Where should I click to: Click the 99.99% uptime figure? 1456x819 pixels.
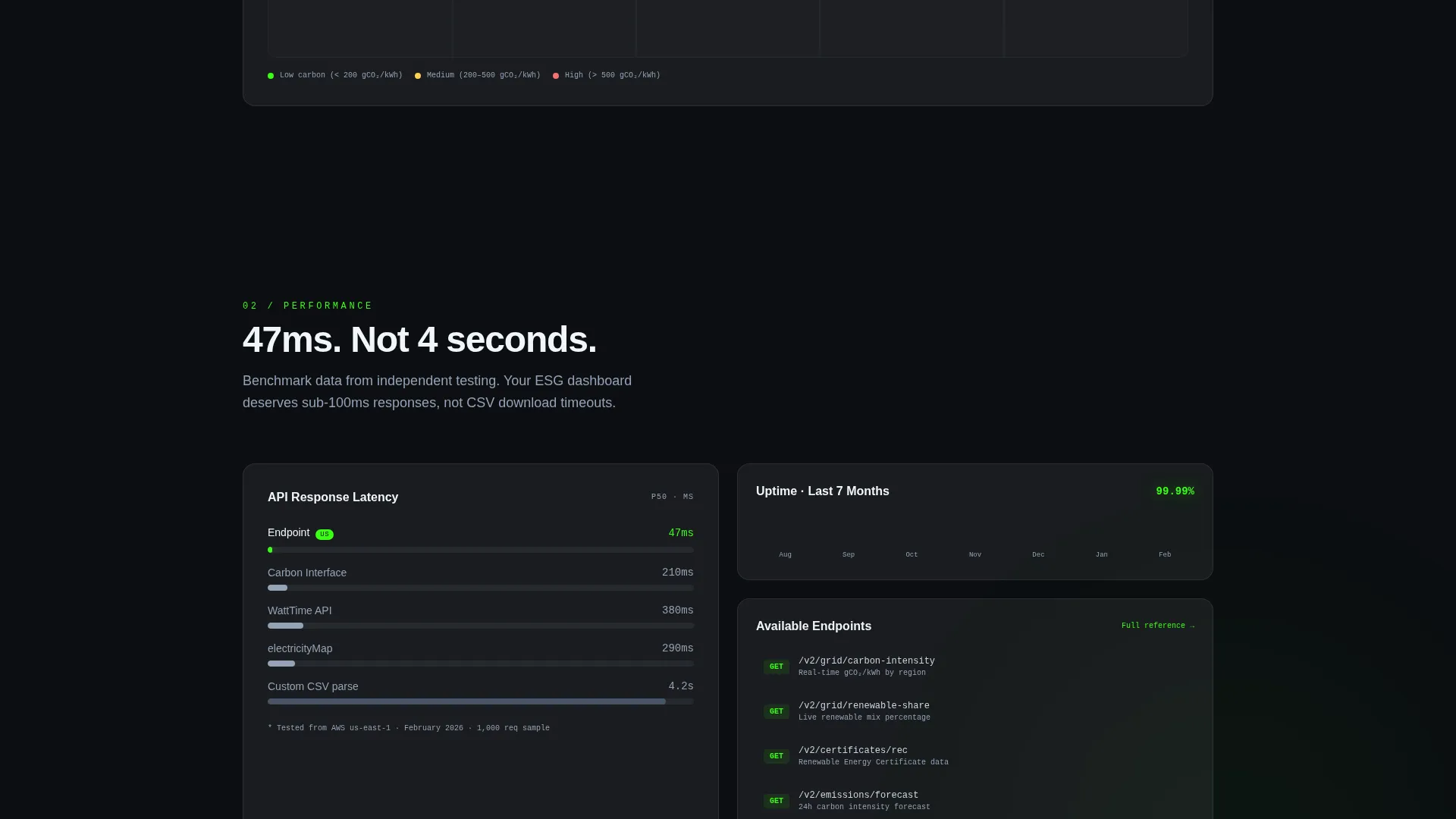[1175, 491]
